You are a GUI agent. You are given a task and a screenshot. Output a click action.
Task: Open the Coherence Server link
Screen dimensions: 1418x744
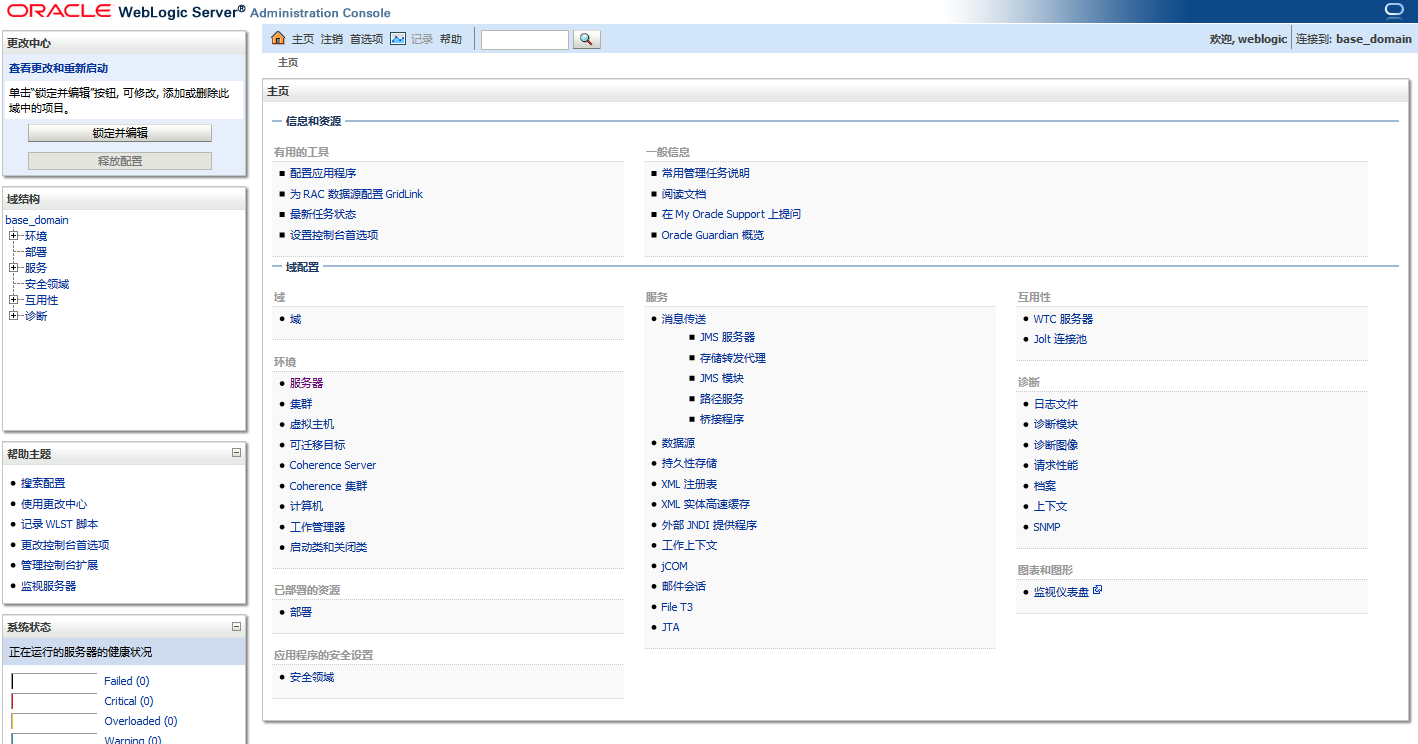(x=333, y=465)
